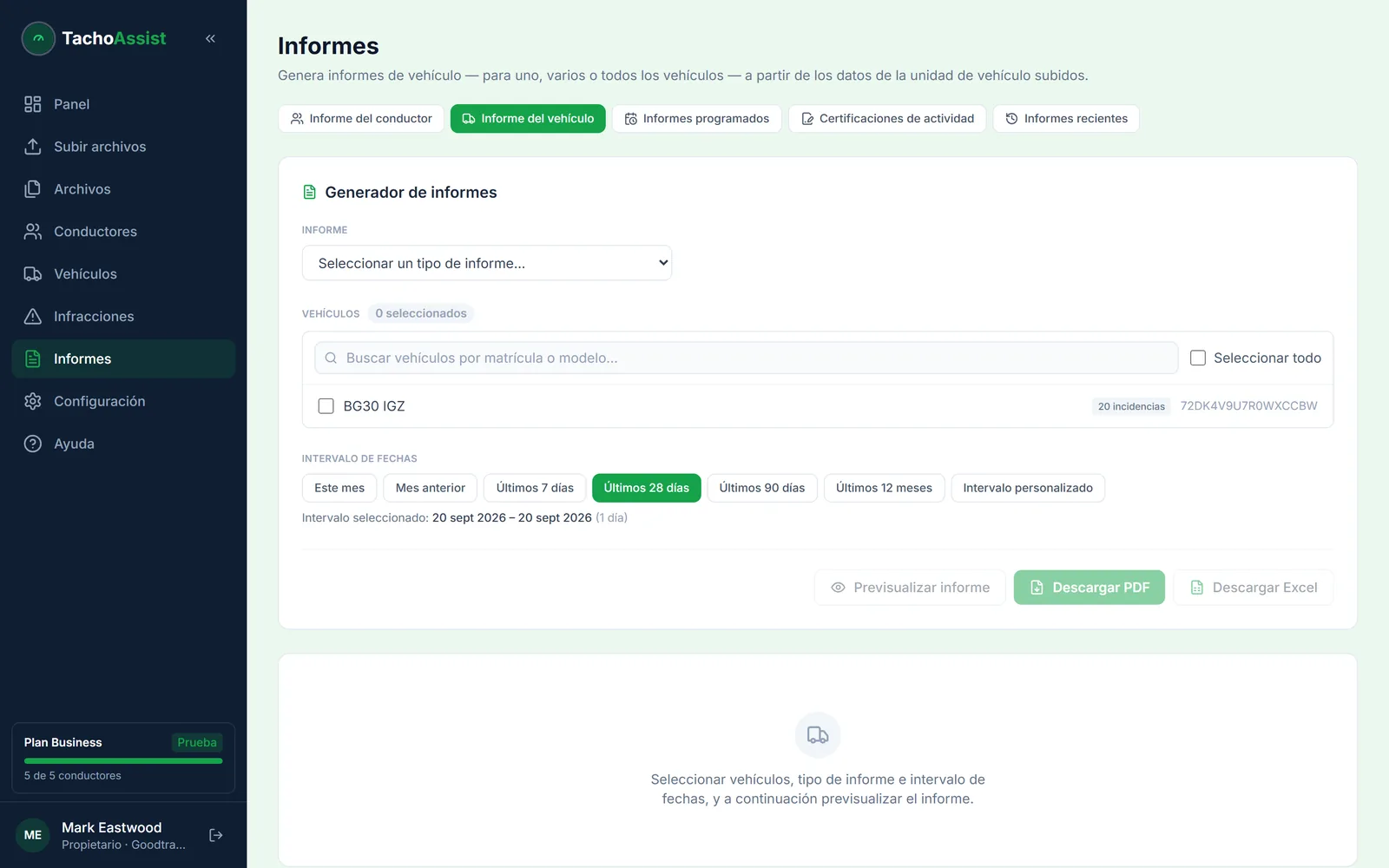Focus the Buscar vehículos search field

747,358
